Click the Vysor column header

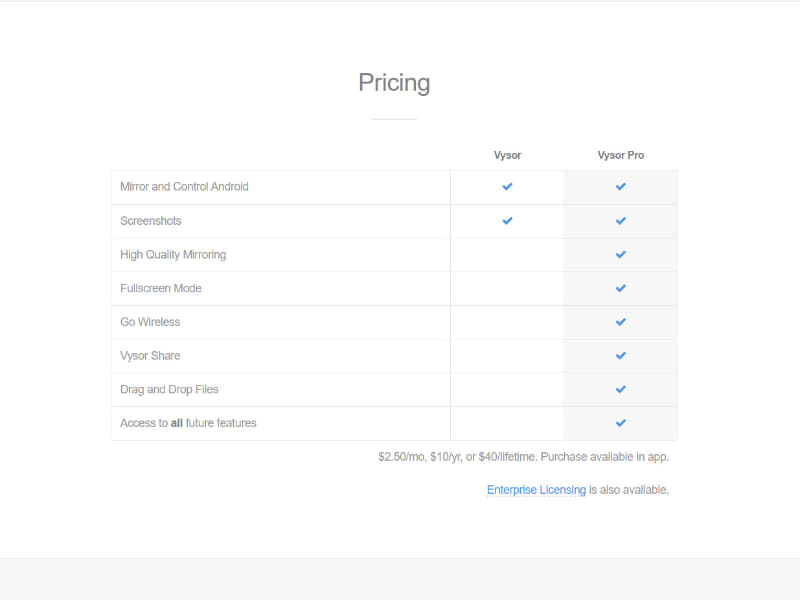507,155
